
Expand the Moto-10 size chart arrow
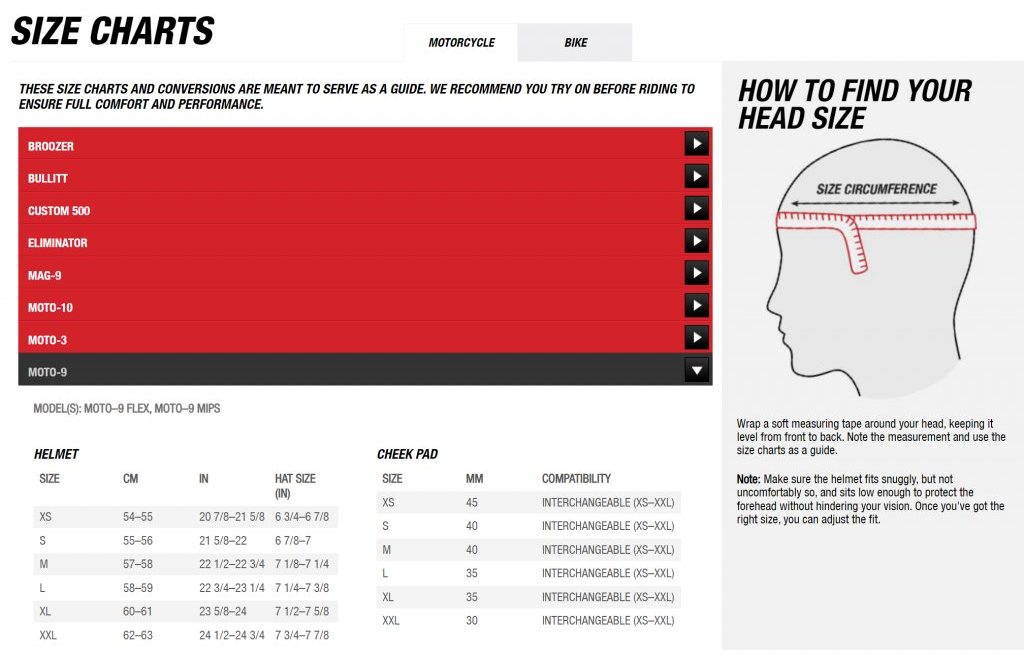pos(697,306)
